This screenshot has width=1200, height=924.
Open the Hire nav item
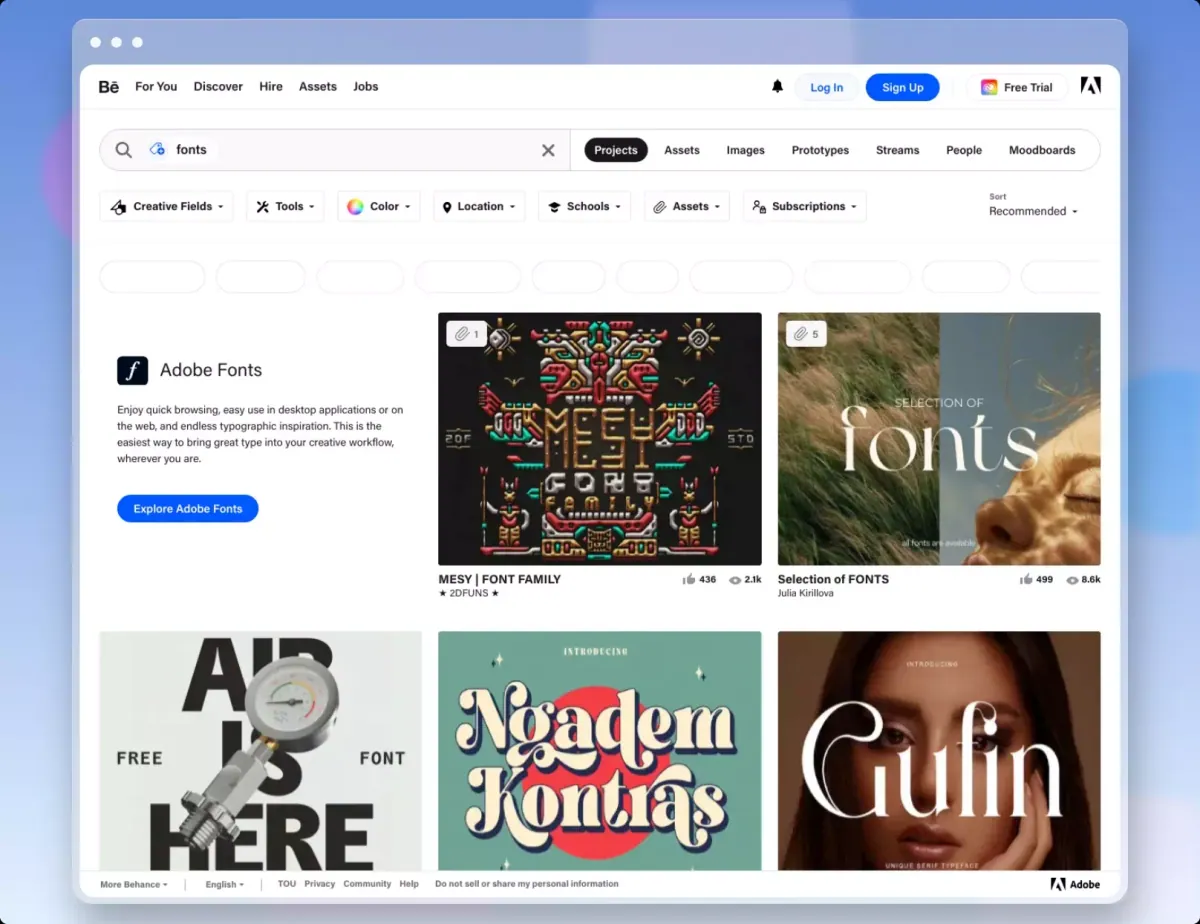(271, 87)
